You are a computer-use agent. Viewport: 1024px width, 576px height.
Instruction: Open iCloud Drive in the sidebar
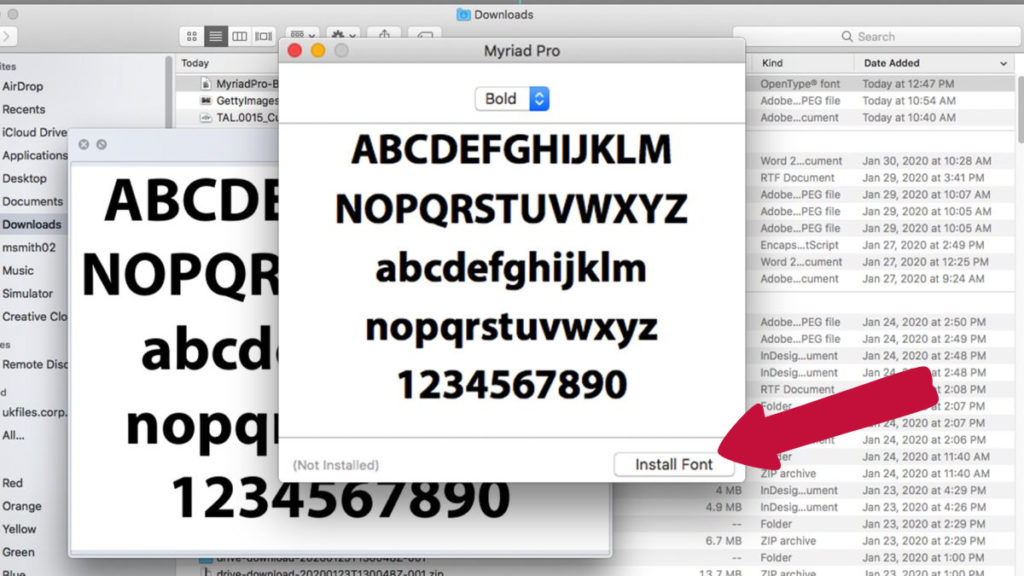34,132
